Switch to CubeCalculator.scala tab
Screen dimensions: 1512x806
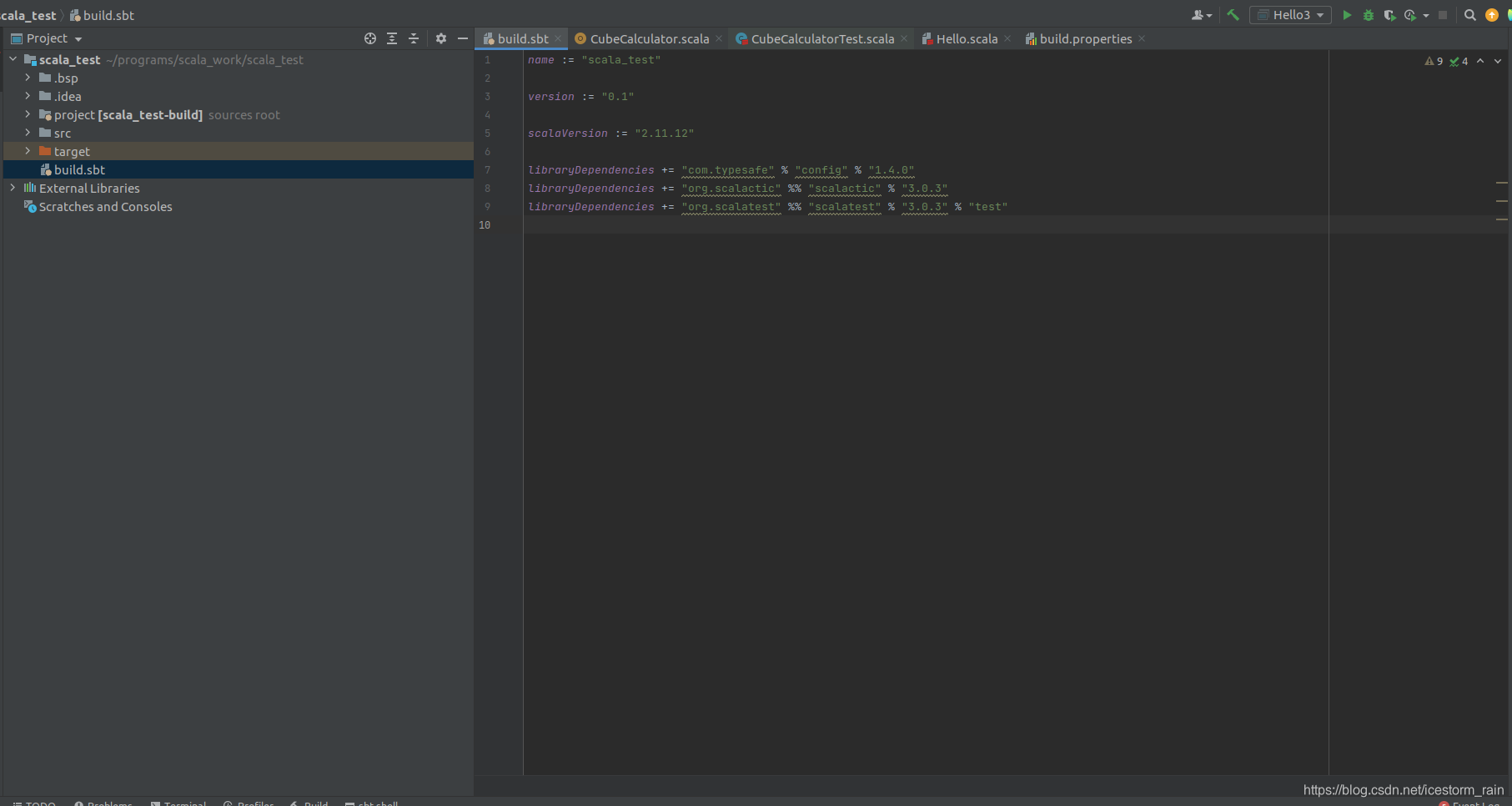click(649, 39)
